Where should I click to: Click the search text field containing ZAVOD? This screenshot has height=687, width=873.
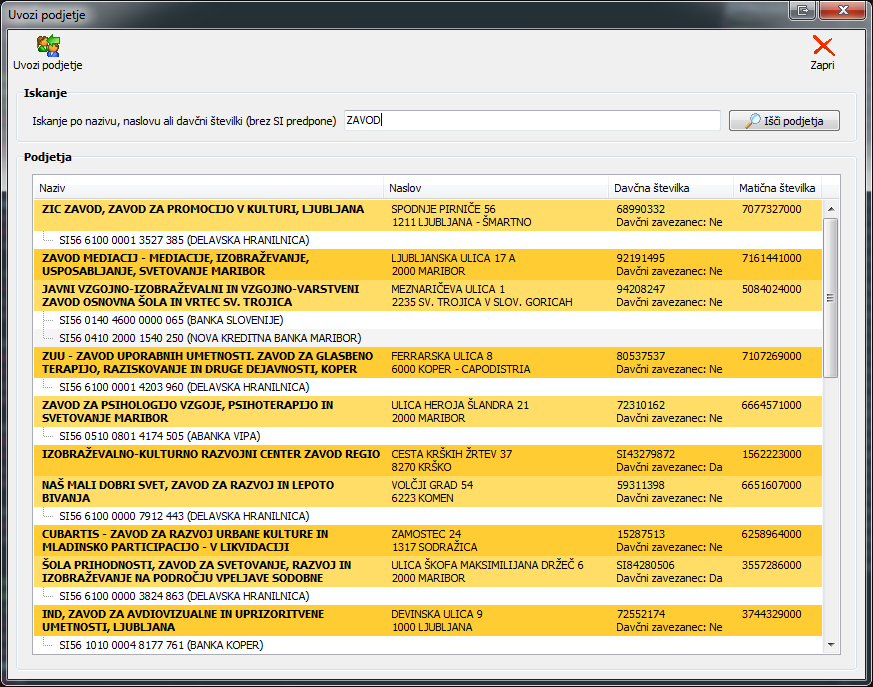(x=531, y=120)
